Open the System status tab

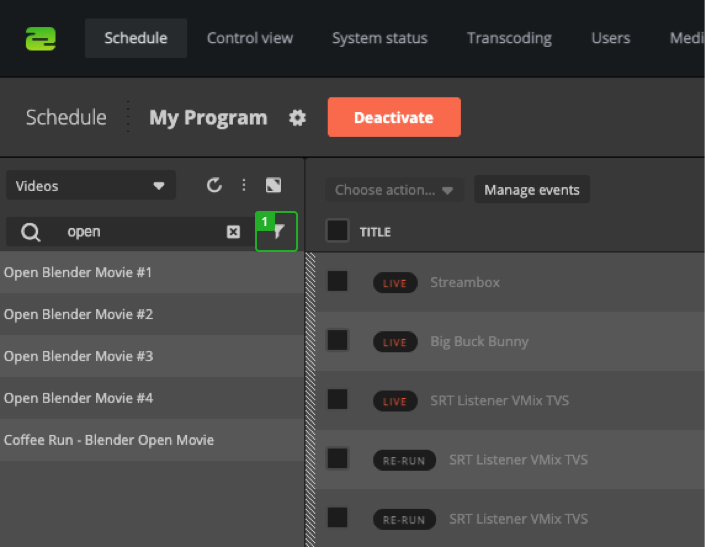pyautogui.click(x=379, y=38)
